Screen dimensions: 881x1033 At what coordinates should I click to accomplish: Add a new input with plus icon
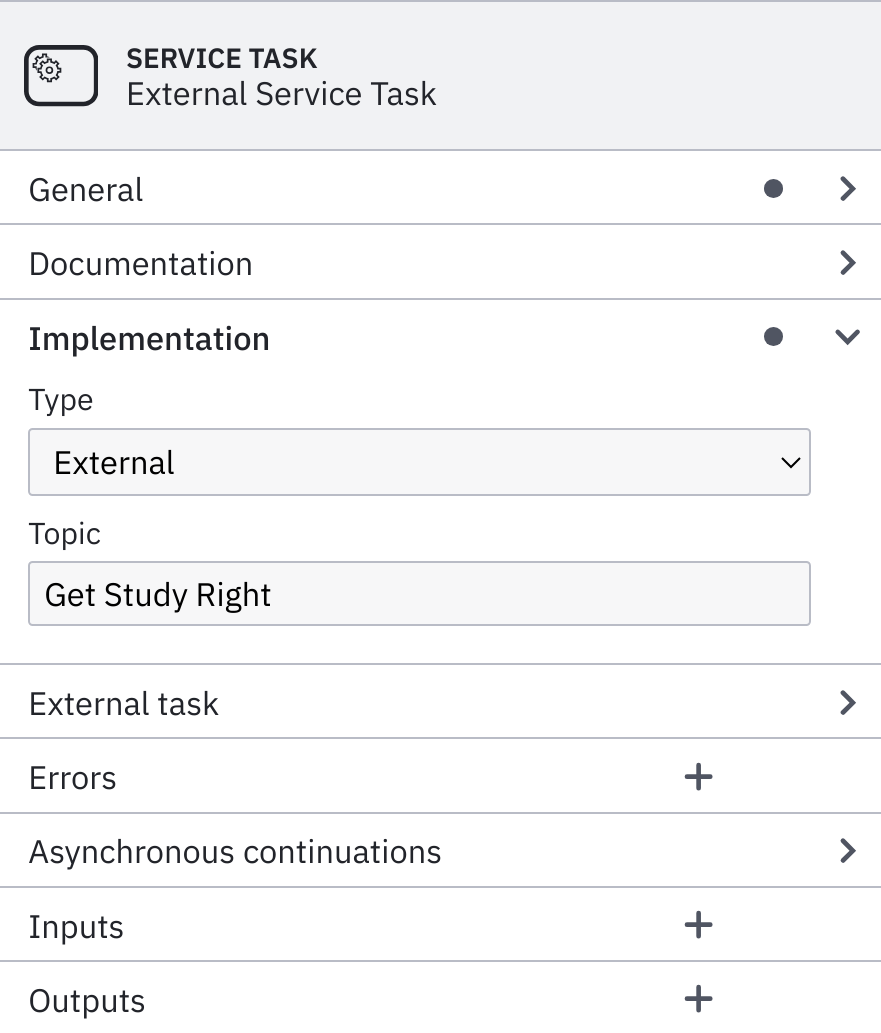pyautogui.click(x=698, y=925)
